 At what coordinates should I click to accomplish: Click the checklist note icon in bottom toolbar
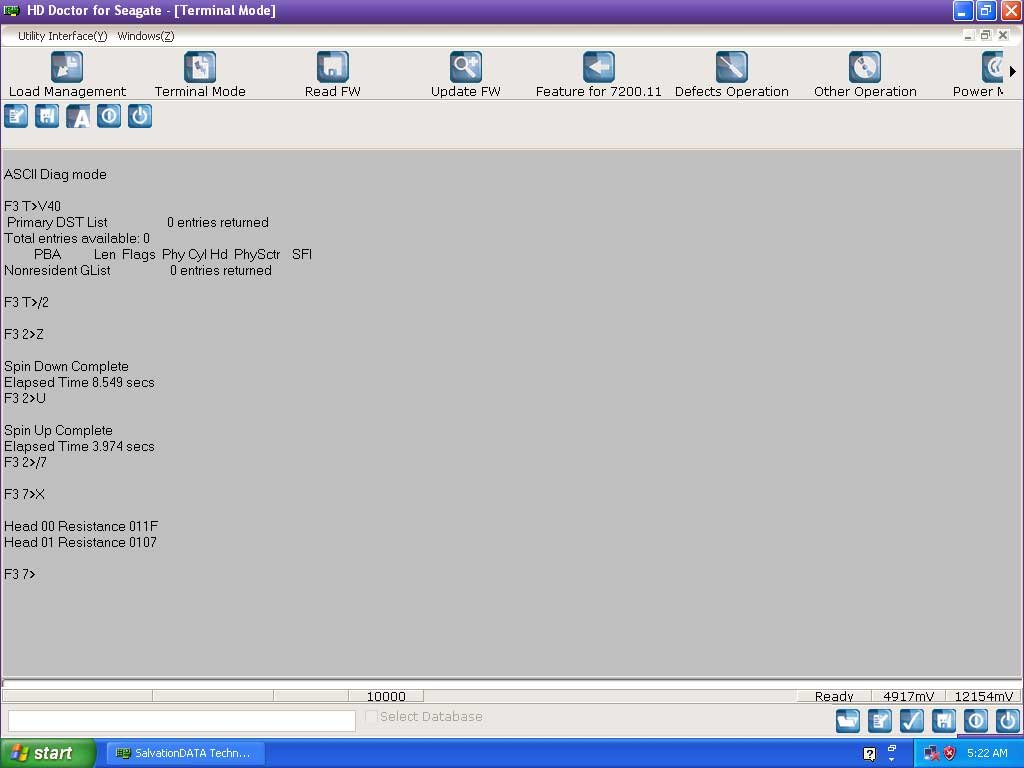880,721
